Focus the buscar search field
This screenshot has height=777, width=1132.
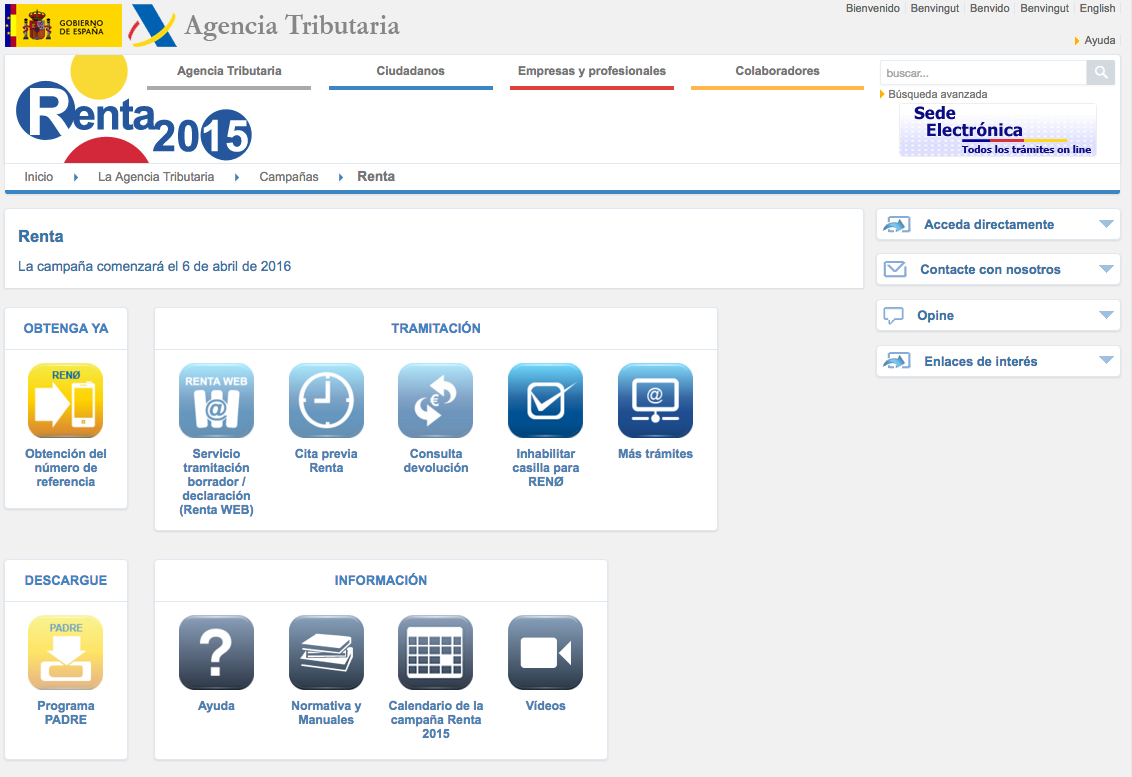point(983,72)
